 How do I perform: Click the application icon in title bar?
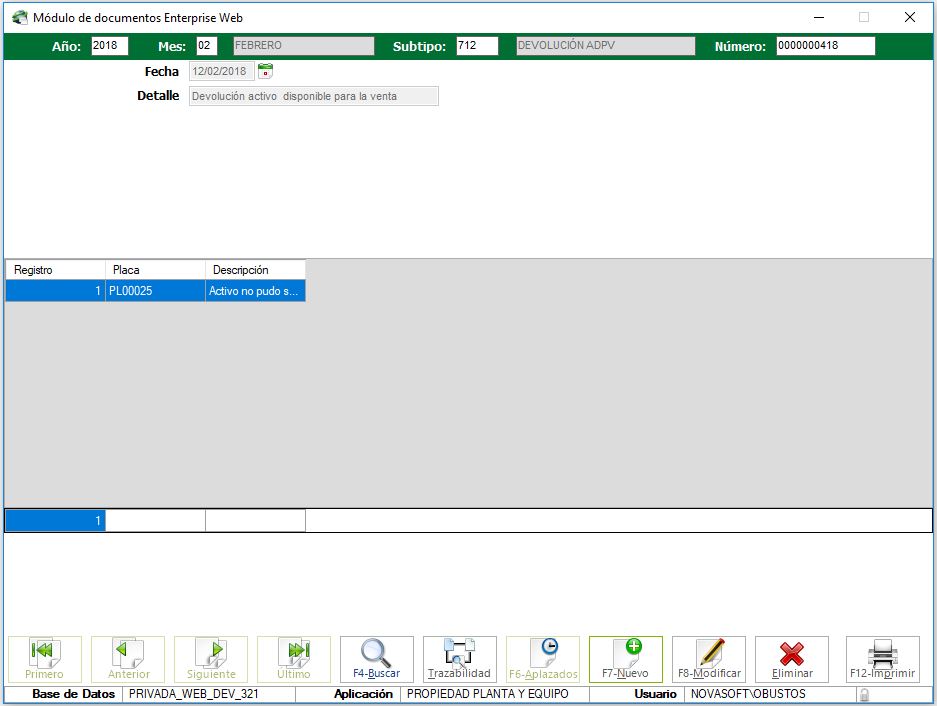click(x=20, y=17)
